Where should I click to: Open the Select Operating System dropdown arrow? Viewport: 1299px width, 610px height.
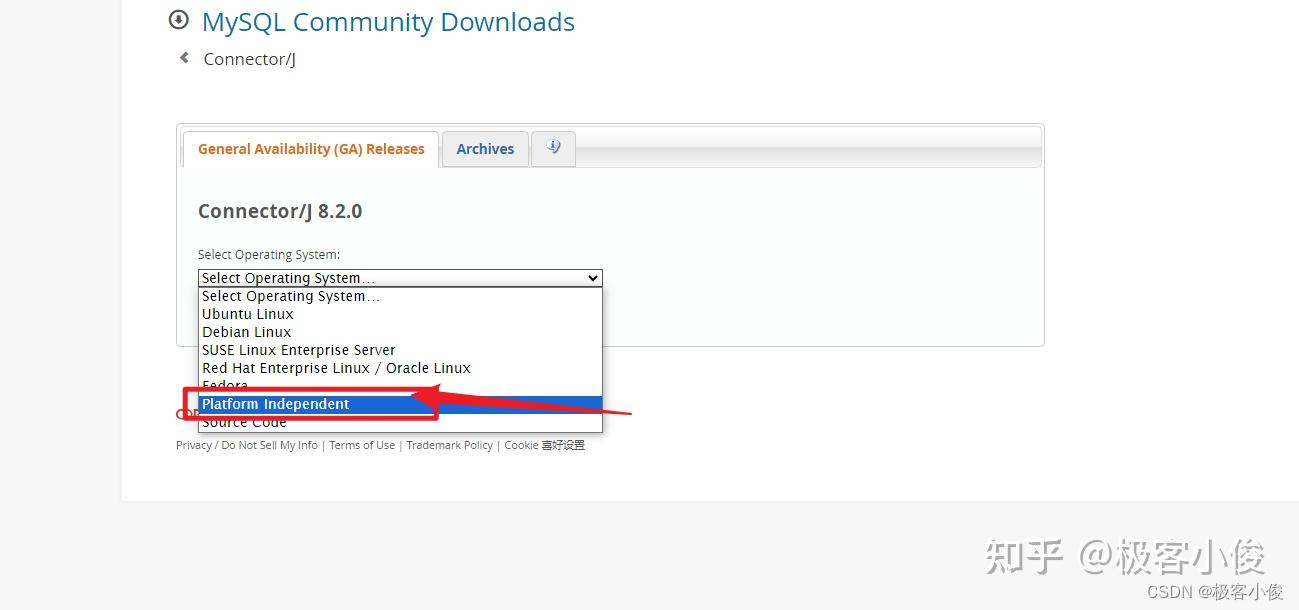coord(592,278)
